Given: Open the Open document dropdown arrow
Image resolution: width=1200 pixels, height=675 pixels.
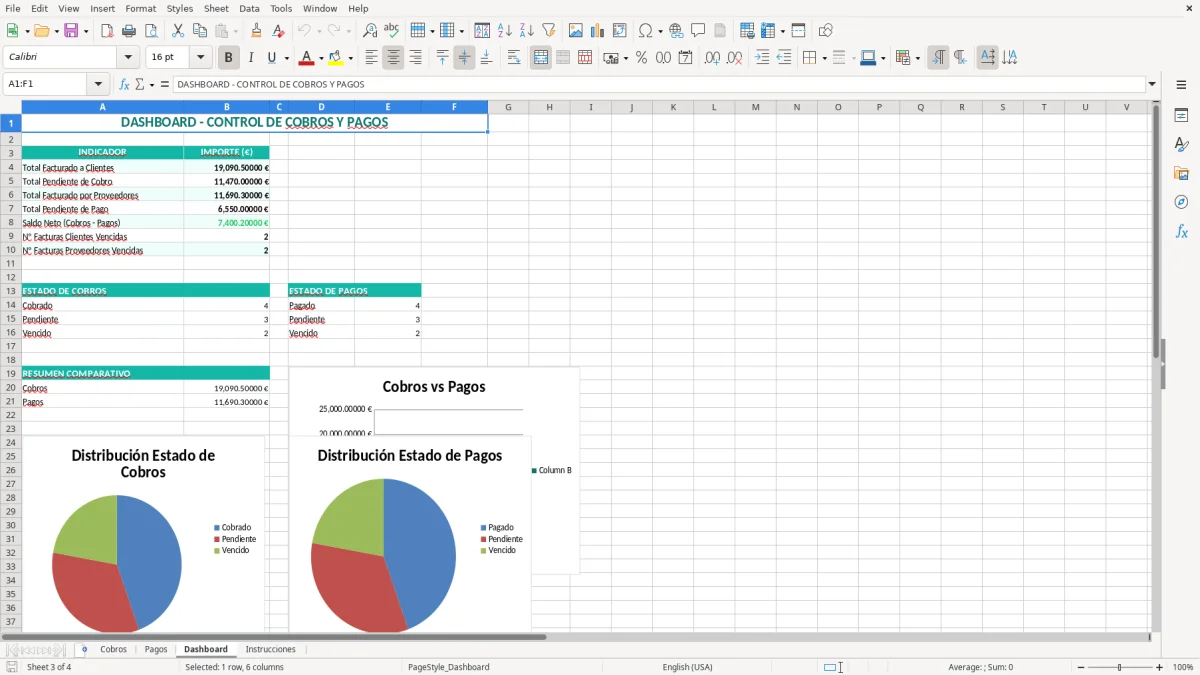Looking at the screenshot, I should (56, 31).
